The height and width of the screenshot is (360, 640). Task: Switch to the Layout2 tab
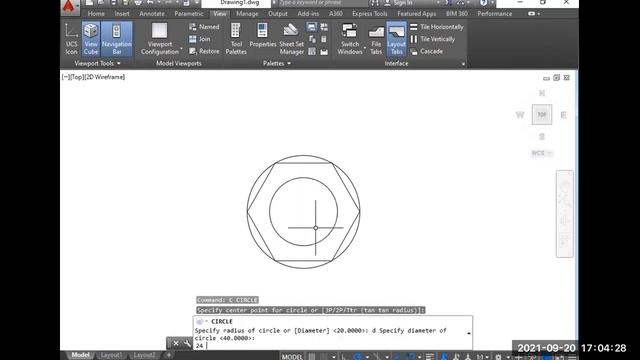pos(144,355)
